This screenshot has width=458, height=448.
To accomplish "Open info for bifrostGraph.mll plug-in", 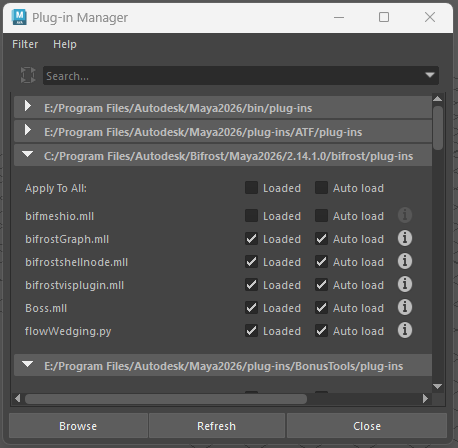I will pos(405,238).
